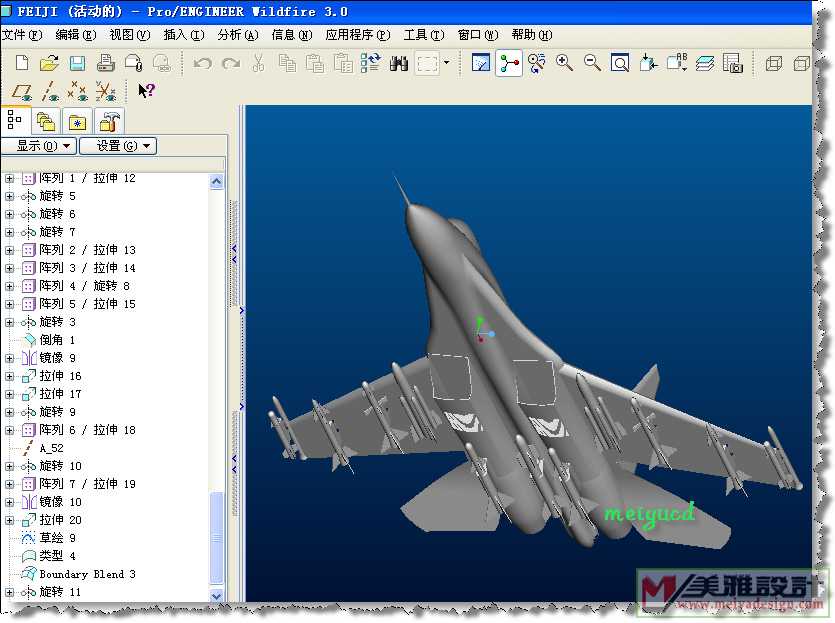The image size is (835, 623).
Task: Expand the 阵列 6 / 拉伸 18 node
Action: pos(10,430)
